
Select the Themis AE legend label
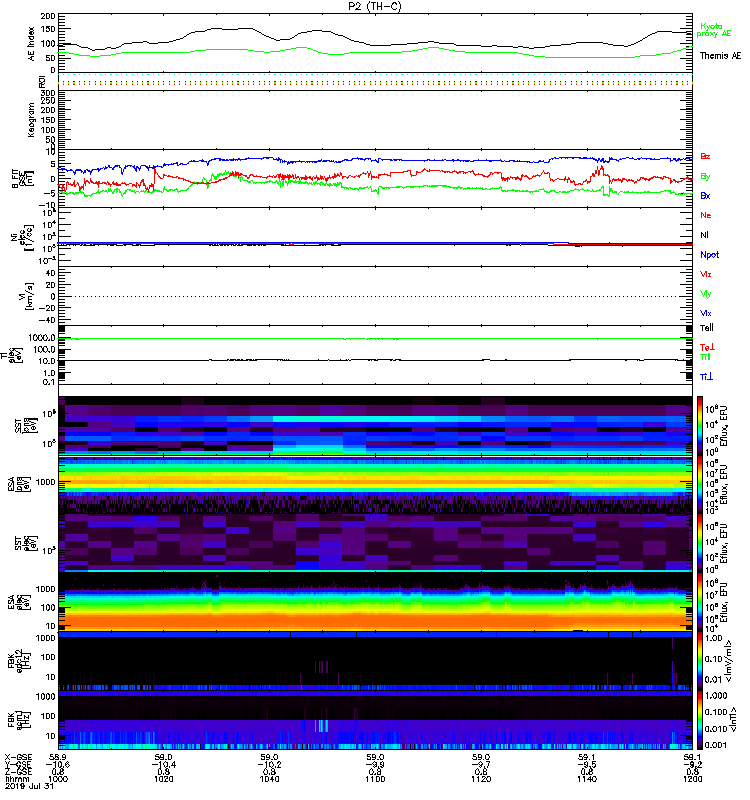pos(720,56)
